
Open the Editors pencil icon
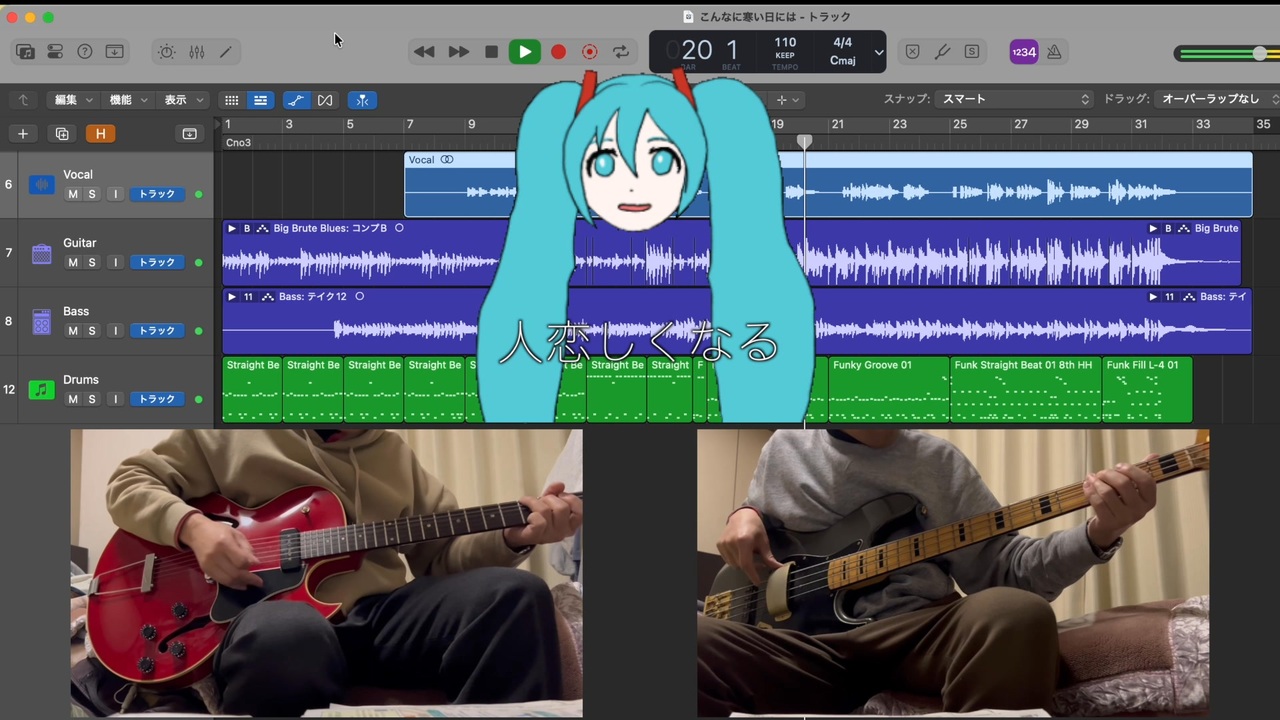coord(226,52)
